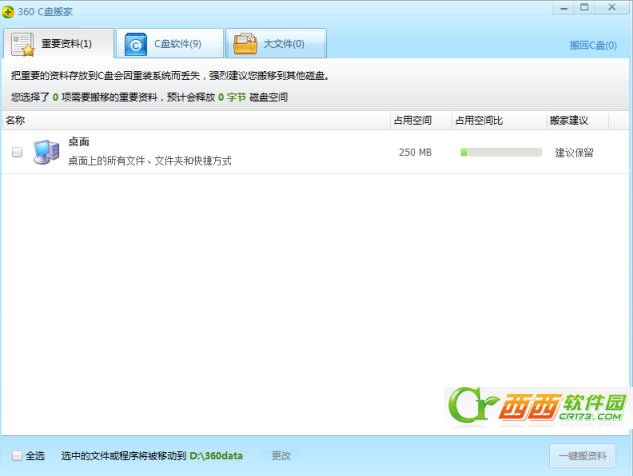Click the 重要资料 document star icon
The width and height of the screenshot is (633, 476).
coord(23,44)
